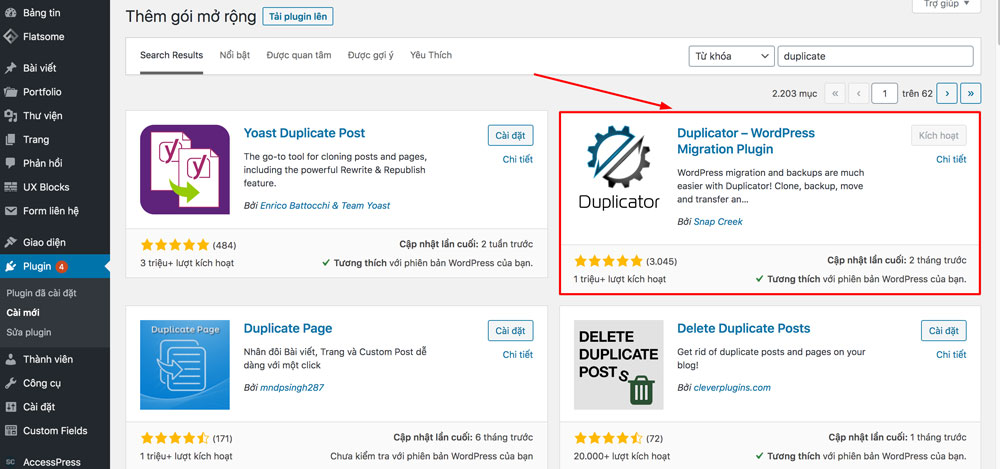Install Duplicate Page with Cài đặt
This screenshot has height=469, width=1000.
(x=511, y=331)
